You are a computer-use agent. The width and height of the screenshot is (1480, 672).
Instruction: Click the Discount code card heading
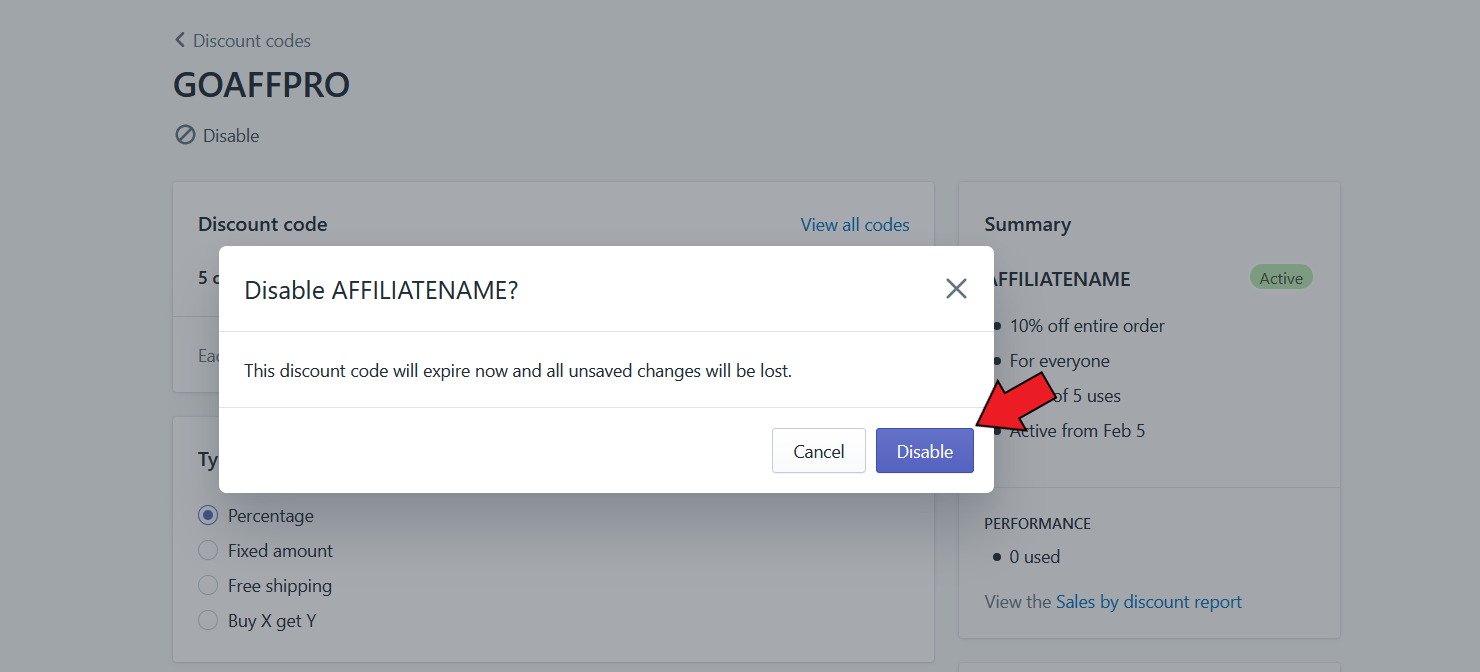pyautogui.click(x=263, y=224)
